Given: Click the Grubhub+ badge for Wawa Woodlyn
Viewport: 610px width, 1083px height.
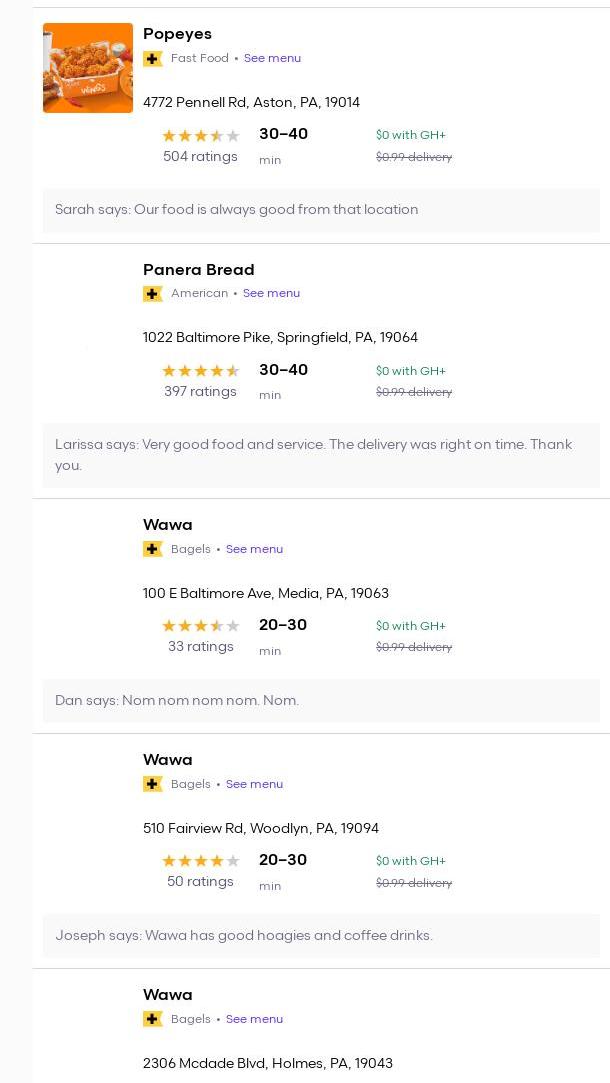Looking at the screenshot, I should click(153, 784).
